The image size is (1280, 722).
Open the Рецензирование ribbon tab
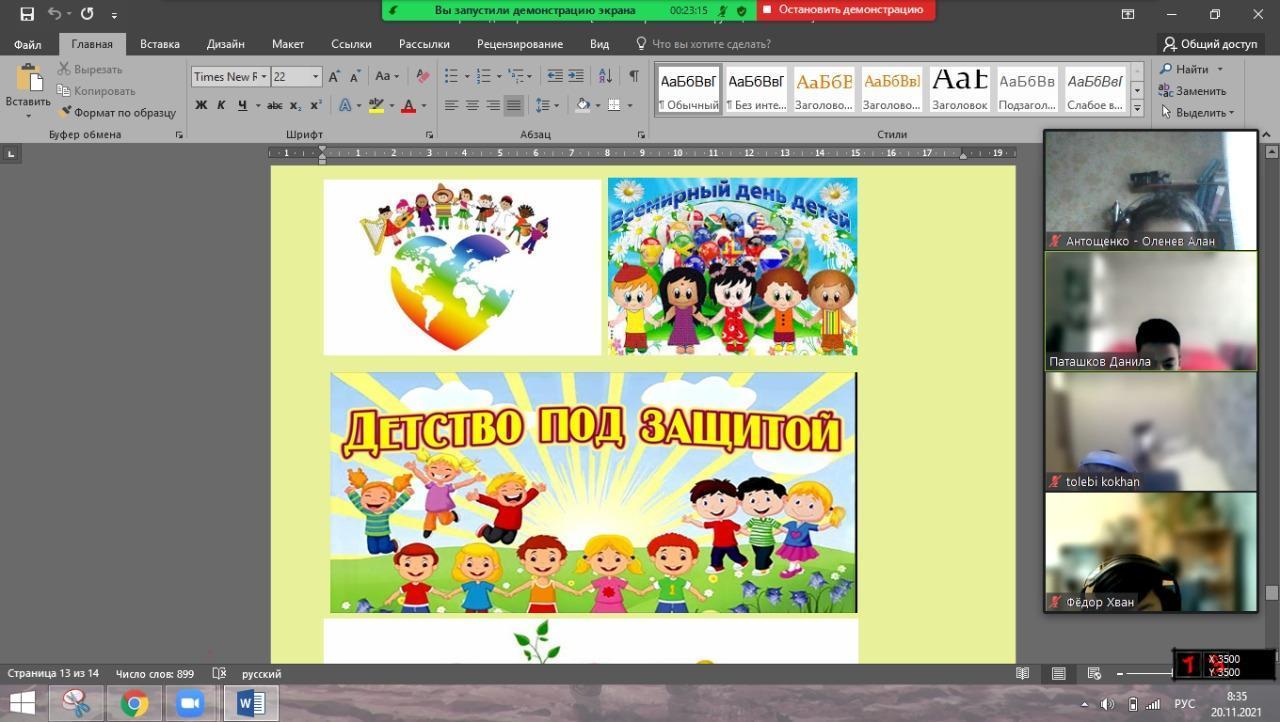tap(519, 44)
